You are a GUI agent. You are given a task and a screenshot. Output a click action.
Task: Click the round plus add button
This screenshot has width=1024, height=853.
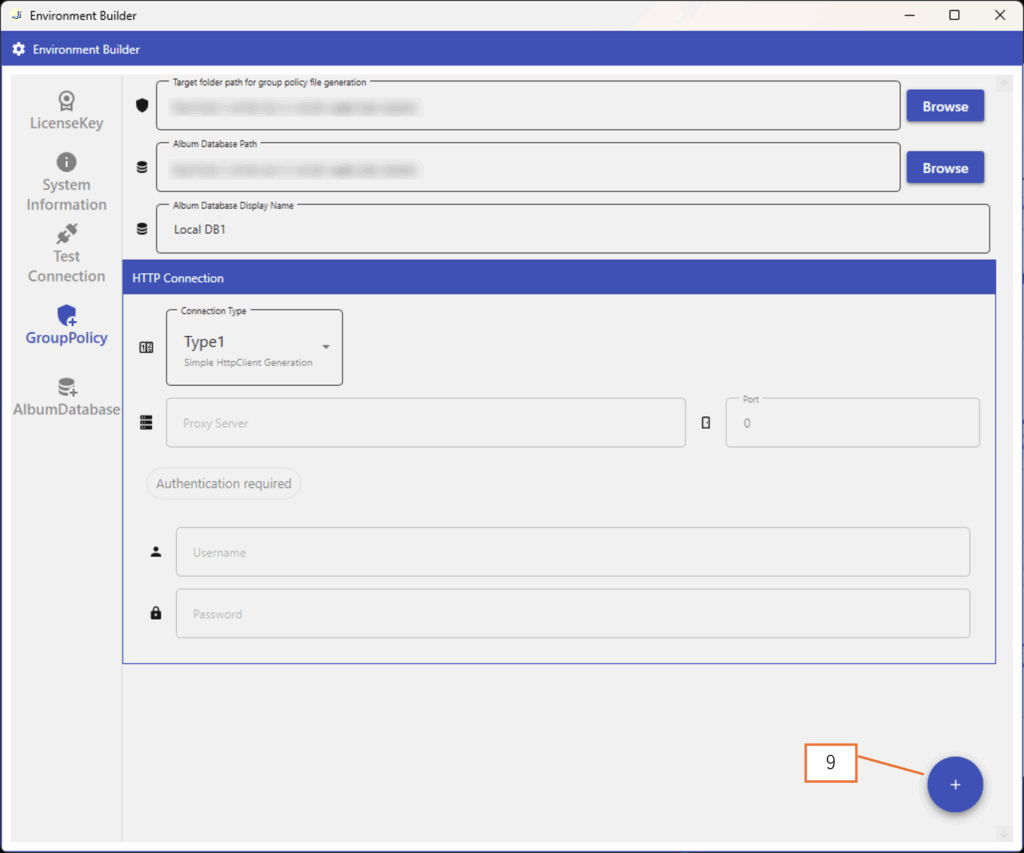pyautogui.click(x=954, y=785)
